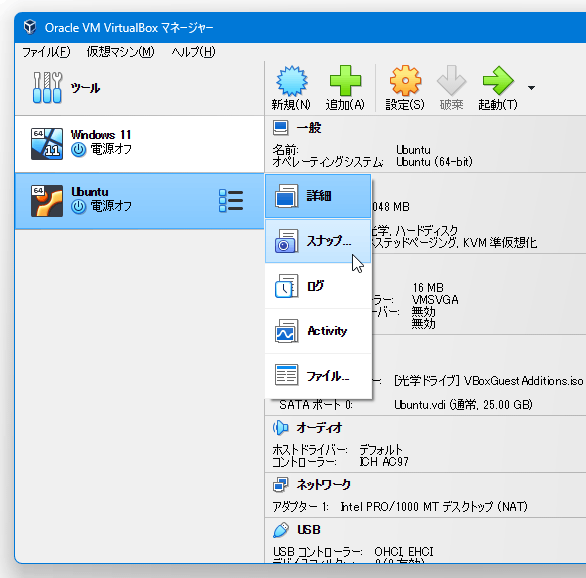The height and width of the screenshot is (578, 586).
Task: Click the Windows 11 OS icon
Action: [47, 144]
